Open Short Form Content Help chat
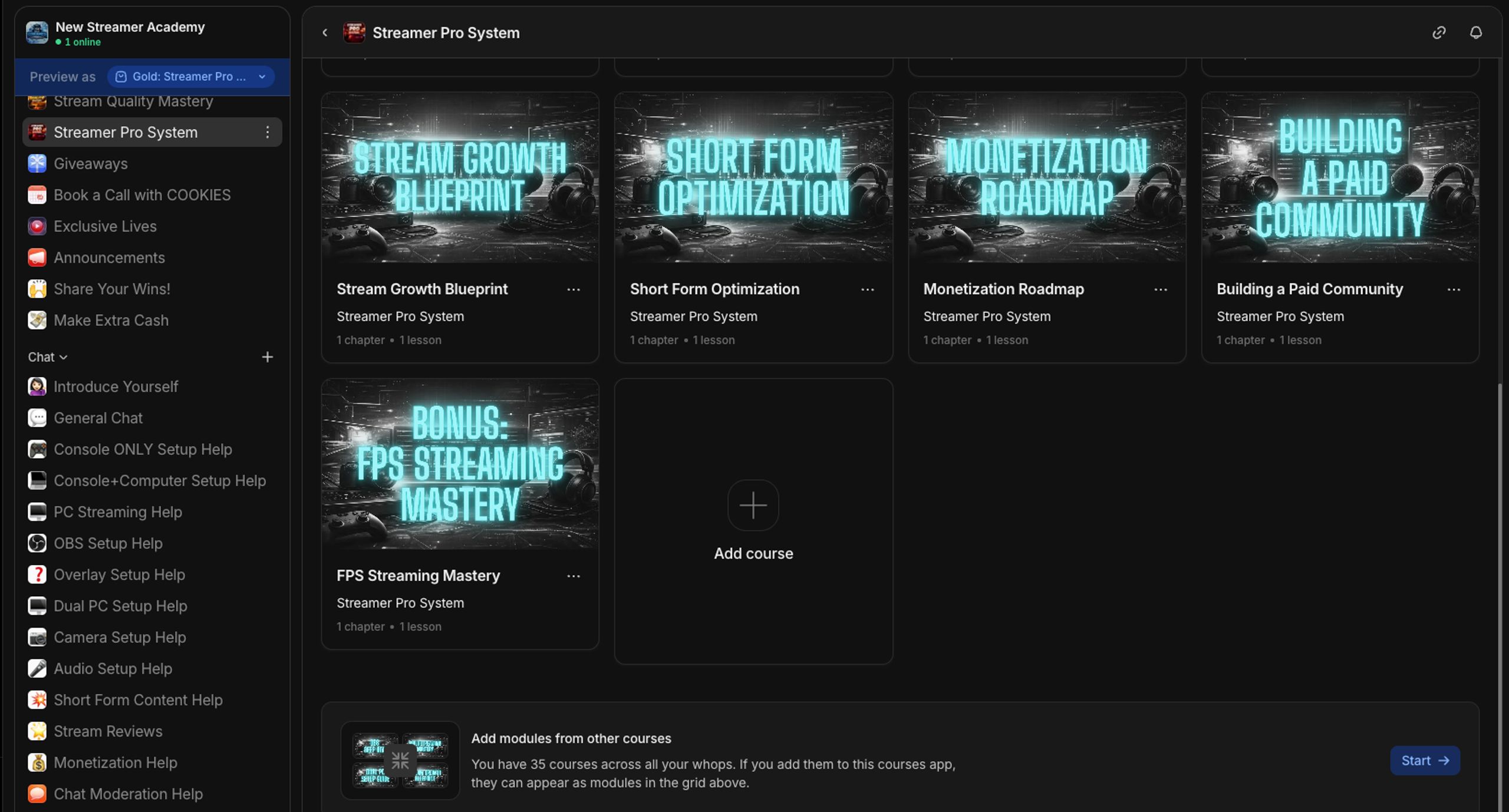Image resolution: width=1509 pixels, height=812 pixels. 152,699
